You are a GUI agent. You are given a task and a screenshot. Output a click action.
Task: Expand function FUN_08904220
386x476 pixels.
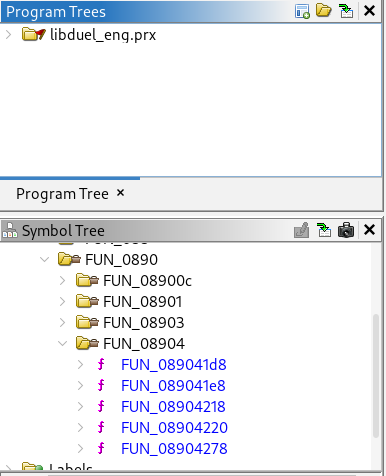point(80,428)
